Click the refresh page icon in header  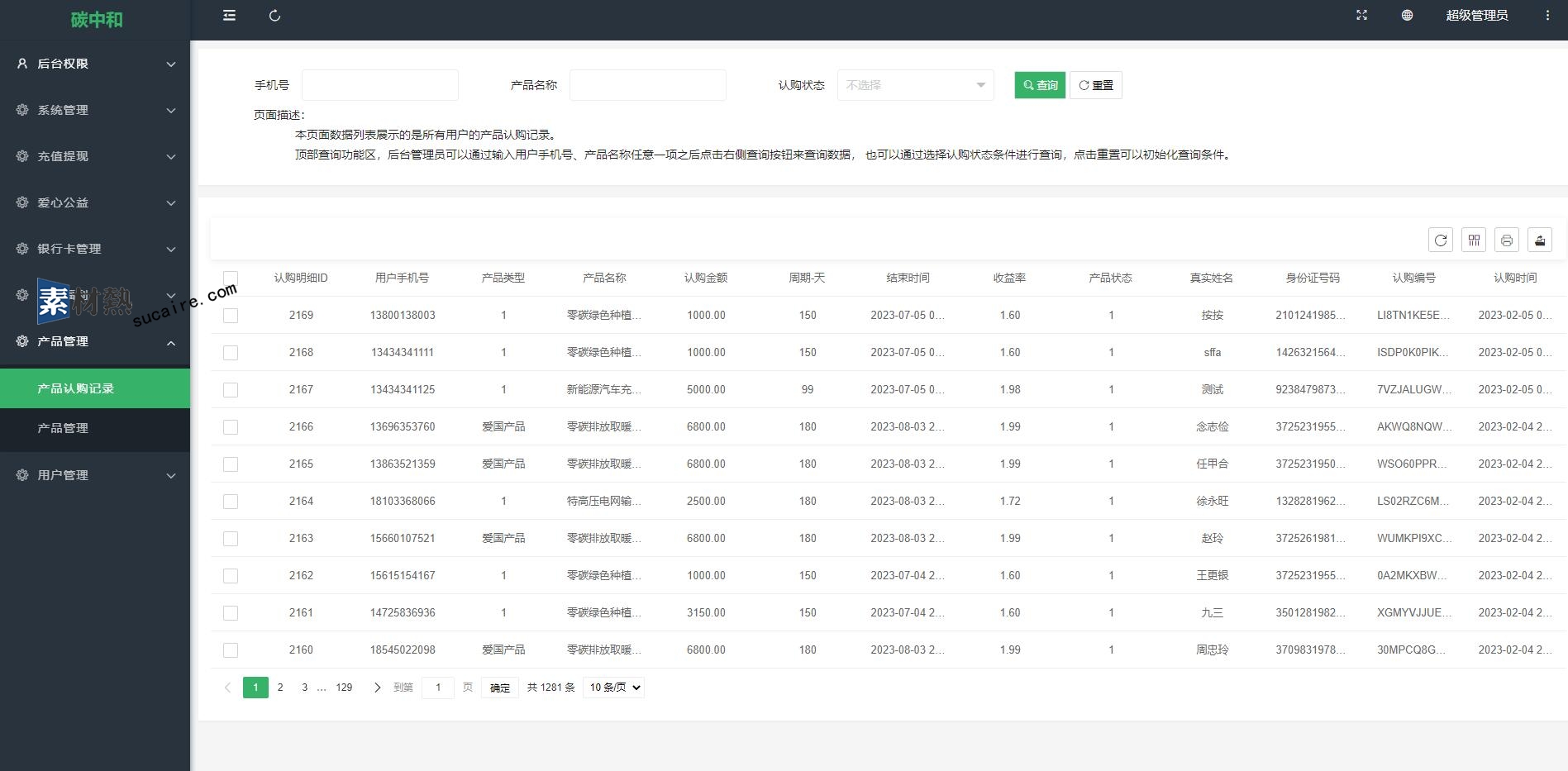tap(275, 16)
